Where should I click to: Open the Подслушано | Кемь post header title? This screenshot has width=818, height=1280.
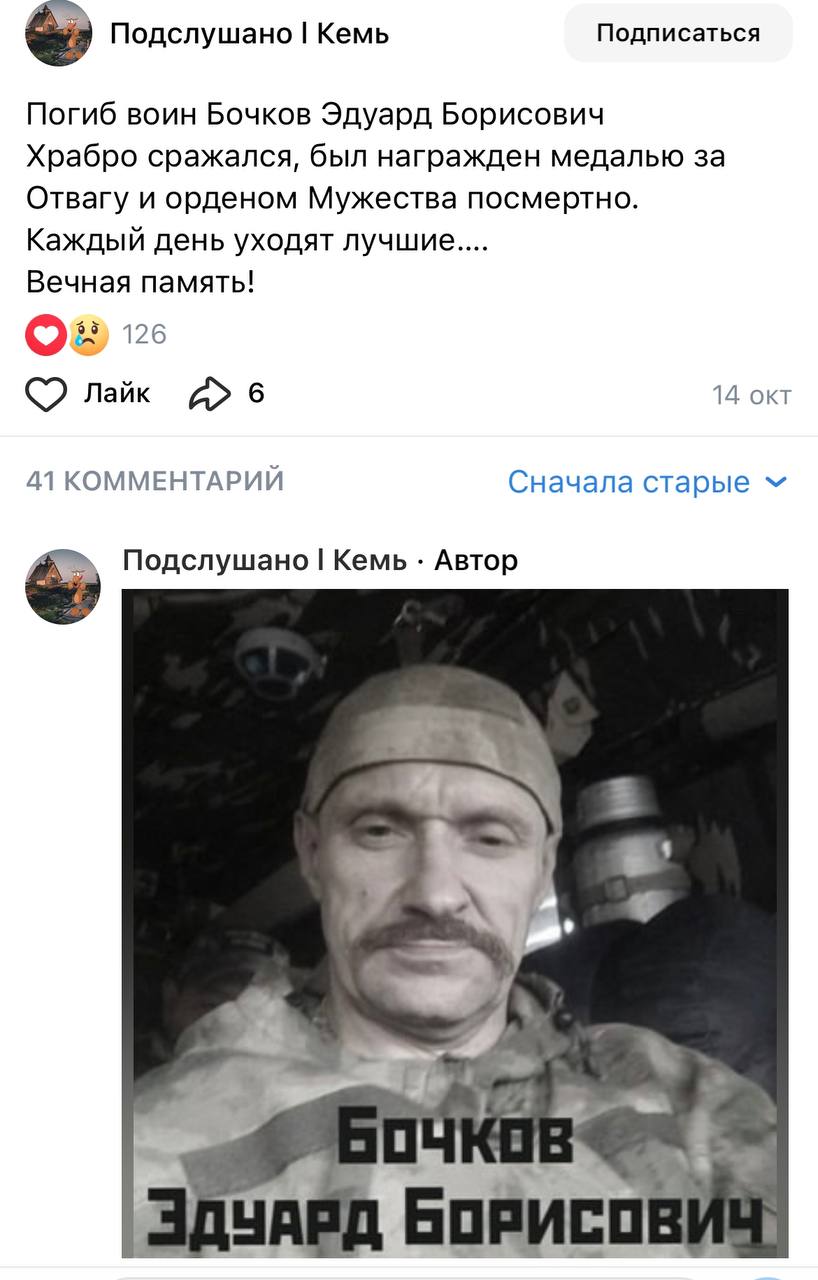click(249, 34)
